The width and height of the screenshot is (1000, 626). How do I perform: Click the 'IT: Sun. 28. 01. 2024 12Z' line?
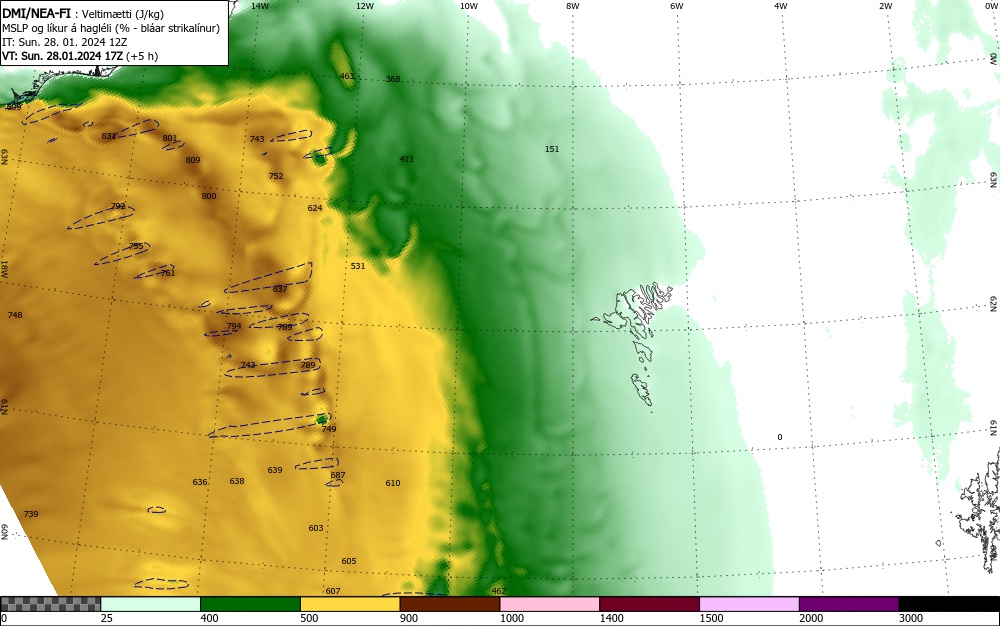point(64,42)
